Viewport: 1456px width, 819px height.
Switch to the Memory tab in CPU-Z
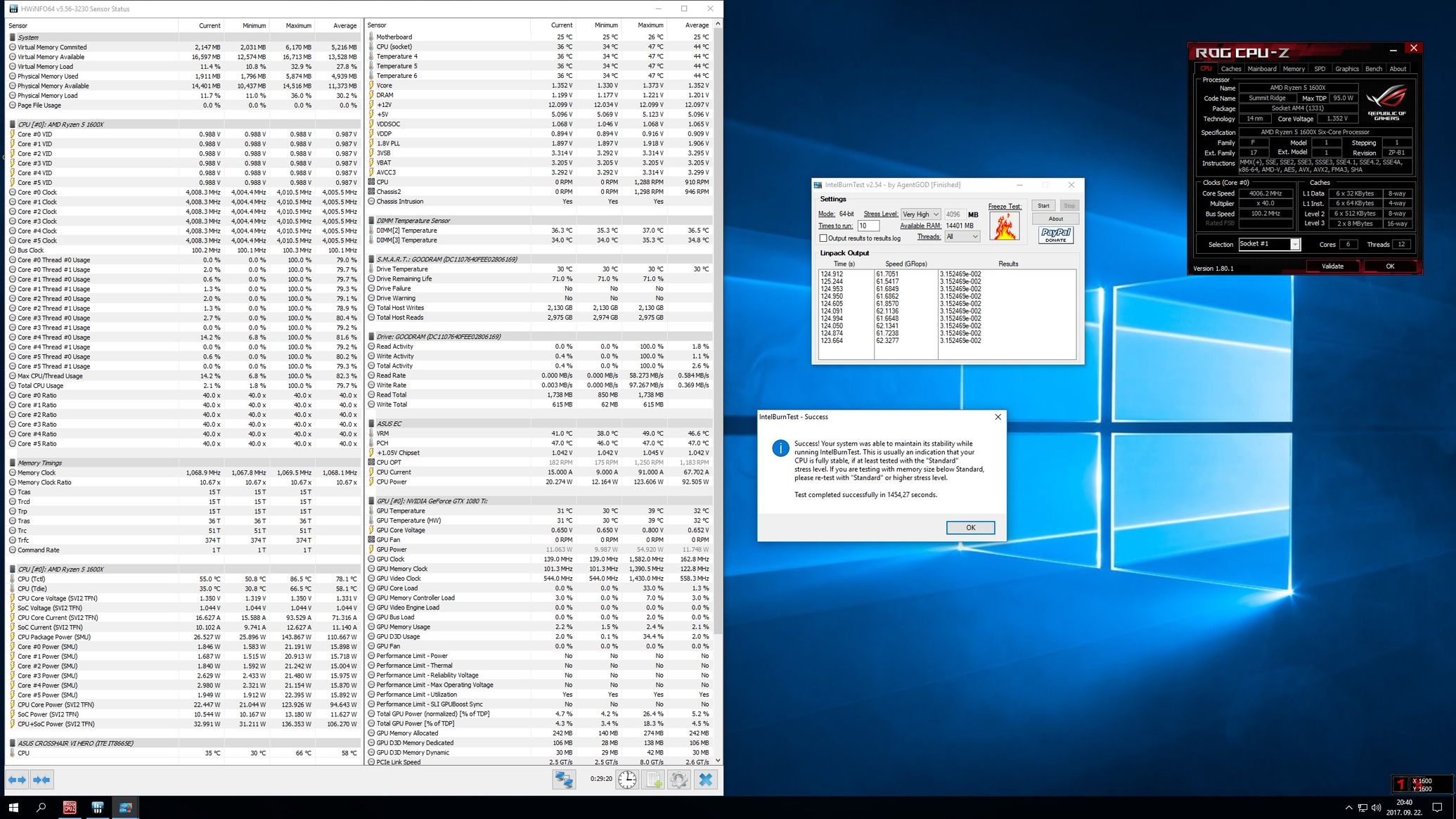coord(1294,69)
